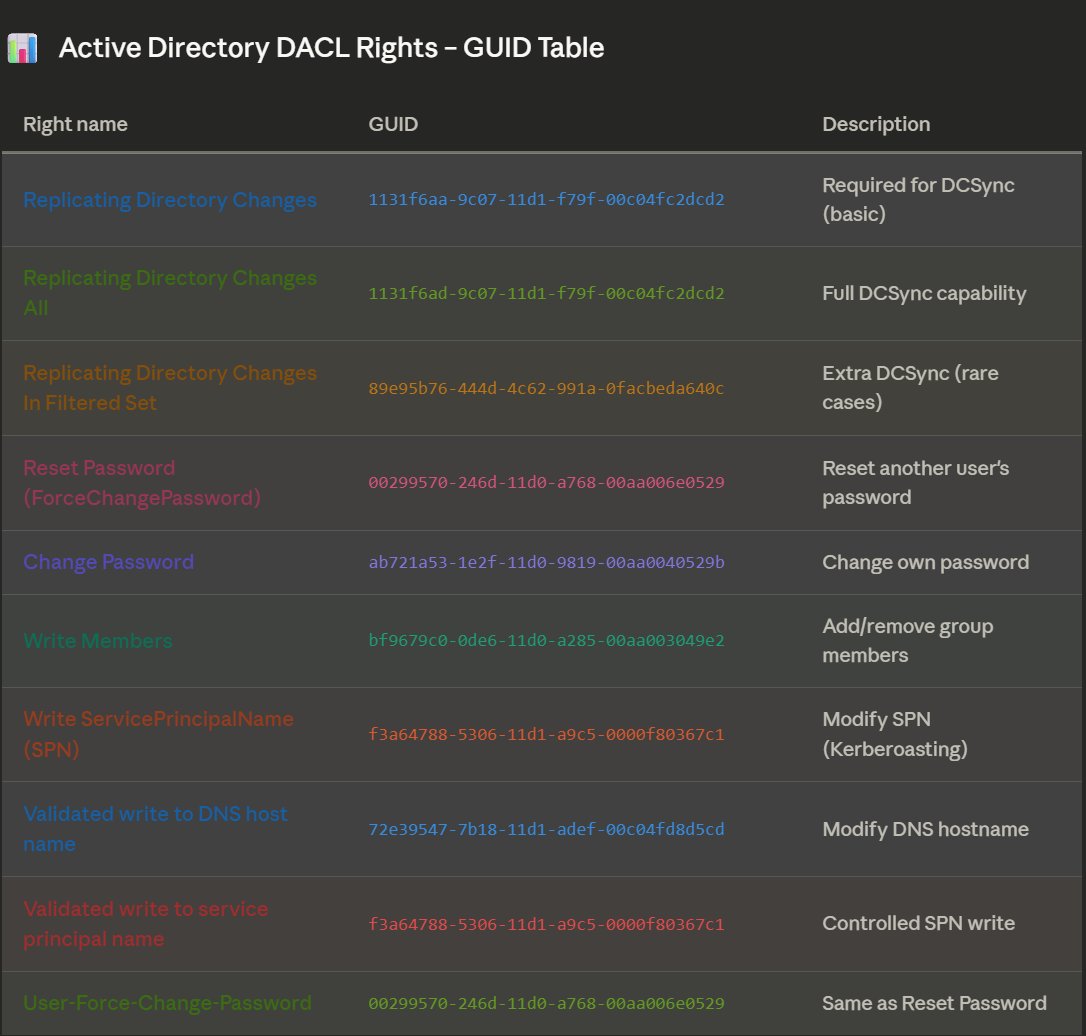Image resolution: width=1086 pixels, height=1036 pixels.
Task: Select GUID 1131f6ad-9c07-11d1-f79f-00c04fc2dcd2
Action: tap(546, 293)
